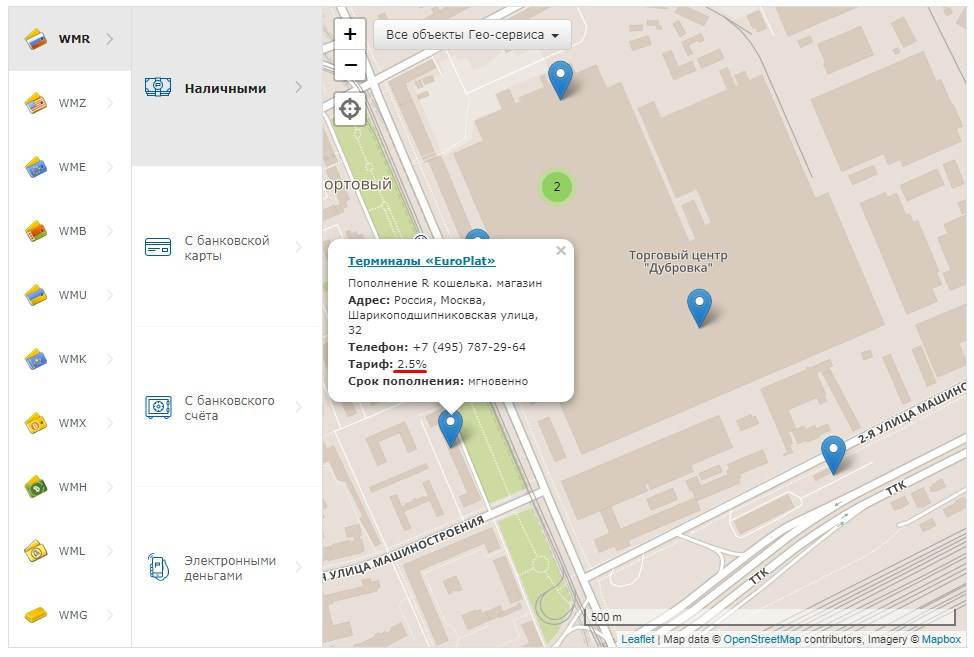The image size is (974, 657).
Task: Choose 'С банковского счёта' option
Action: [x=228, y=408]
